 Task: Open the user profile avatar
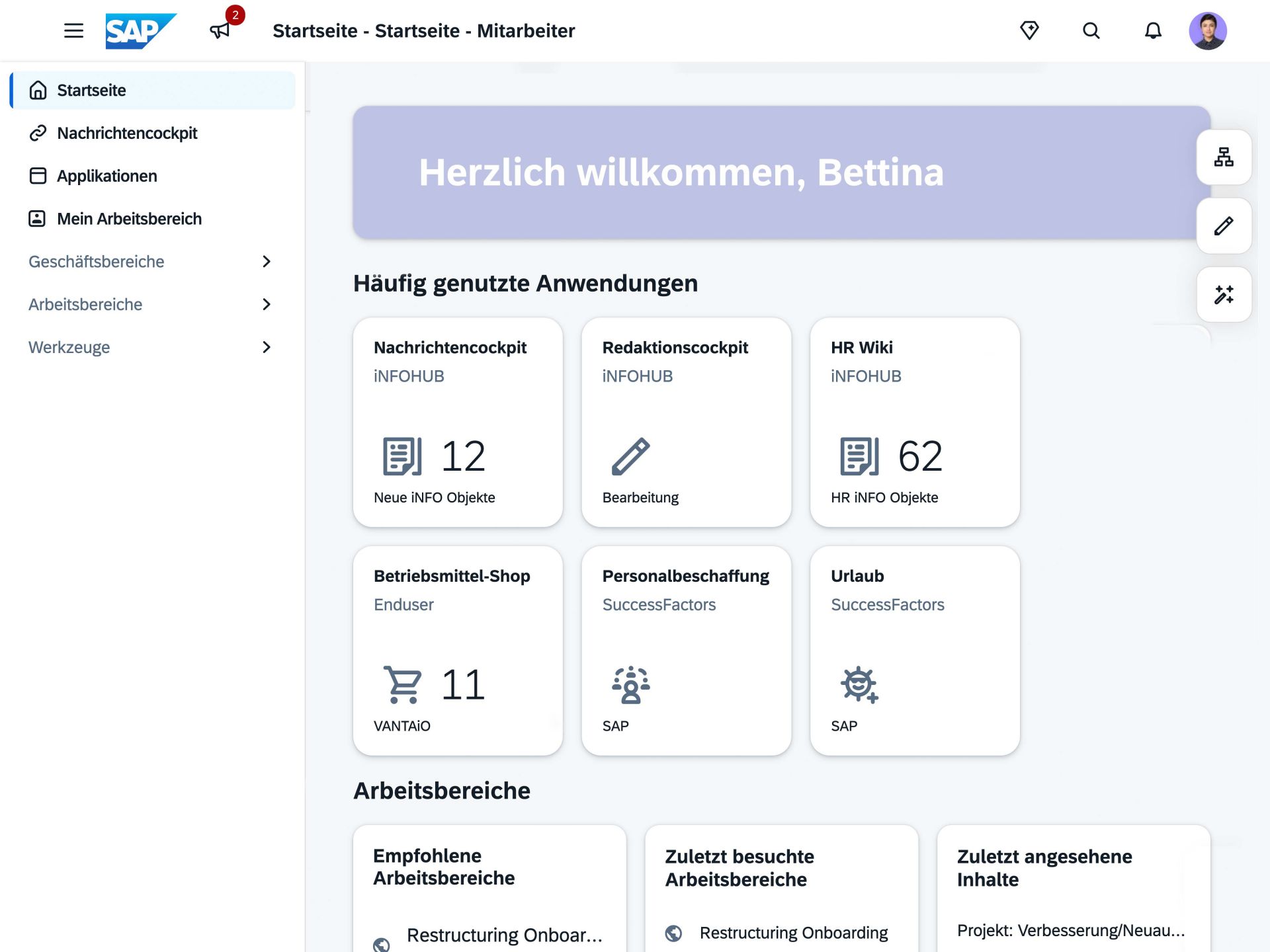[1208, 30]
